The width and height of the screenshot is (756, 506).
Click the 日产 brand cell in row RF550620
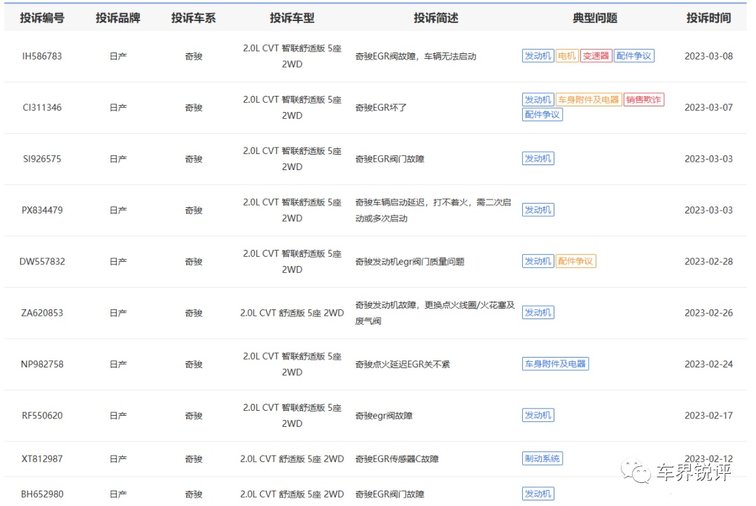pos(118,416)
